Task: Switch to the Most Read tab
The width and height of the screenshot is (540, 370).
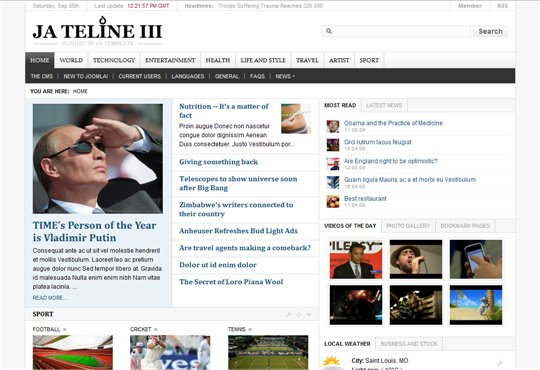Action: tap(340, 105)
